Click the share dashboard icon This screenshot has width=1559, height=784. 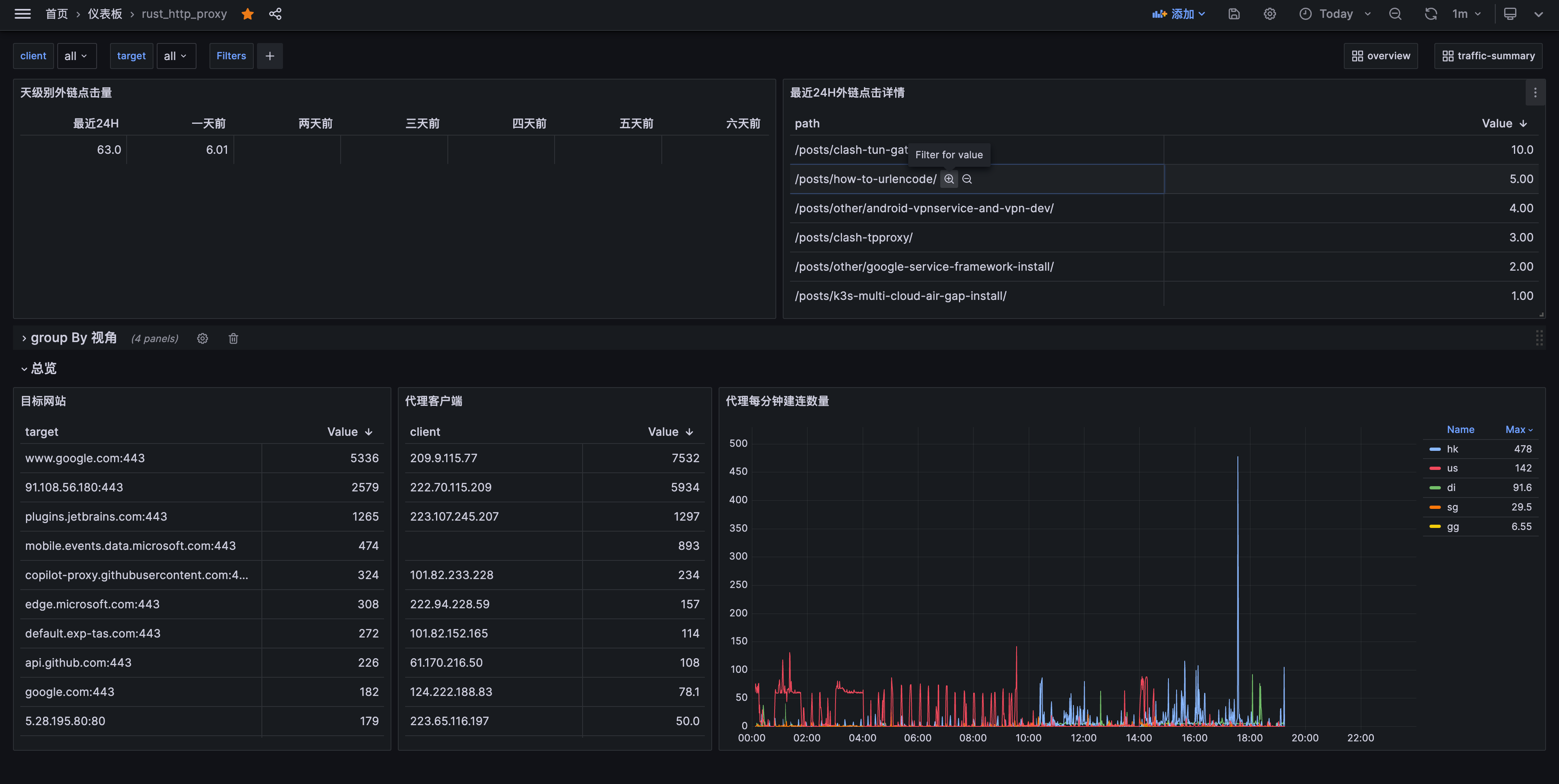point(275,14)
